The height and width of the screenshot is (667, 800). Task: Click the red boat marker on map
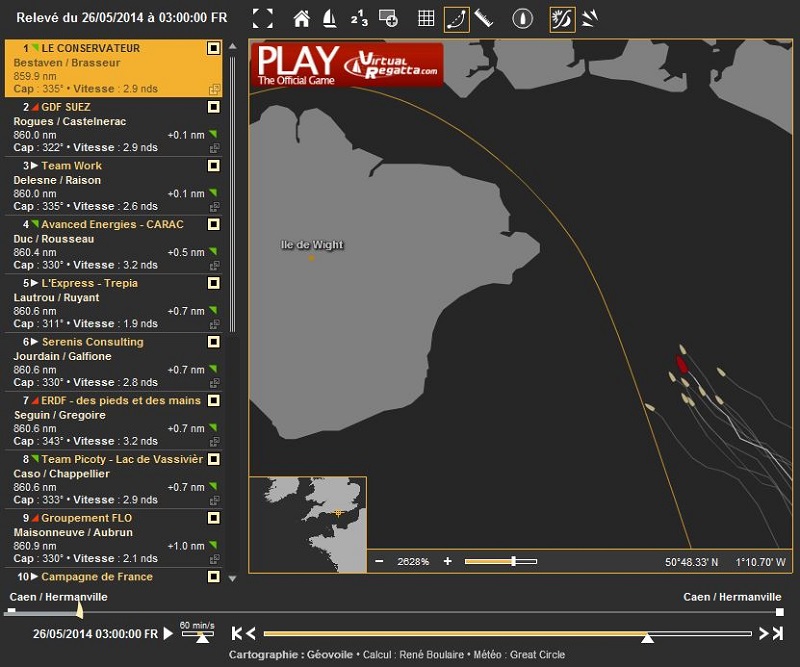682,364
